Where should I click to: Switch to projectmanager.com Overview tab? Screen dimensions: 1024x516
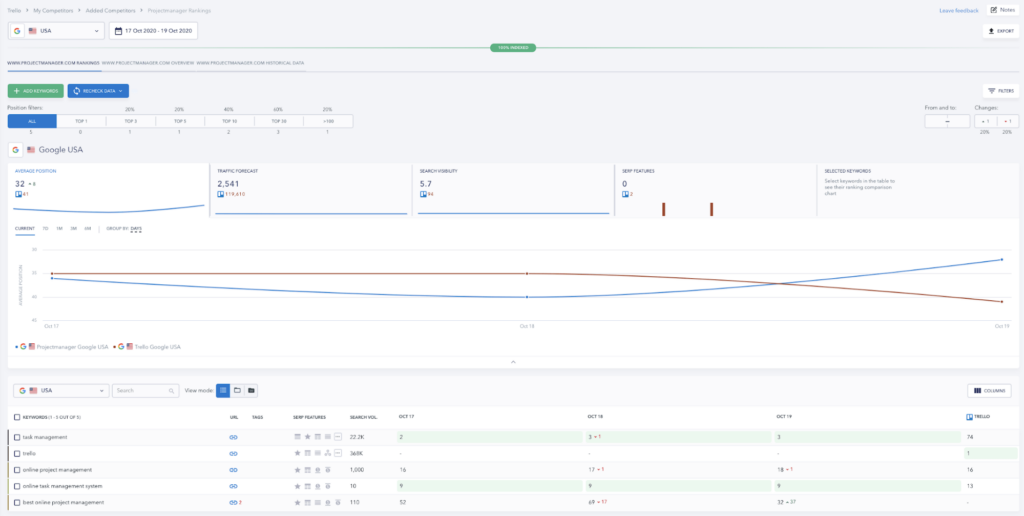pos(148,63)
